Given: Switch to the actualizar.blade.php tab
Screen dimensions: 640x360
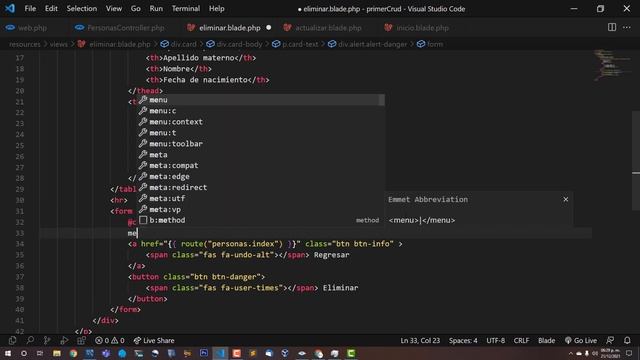Looking at the screenshot, I should click(328, 28).
